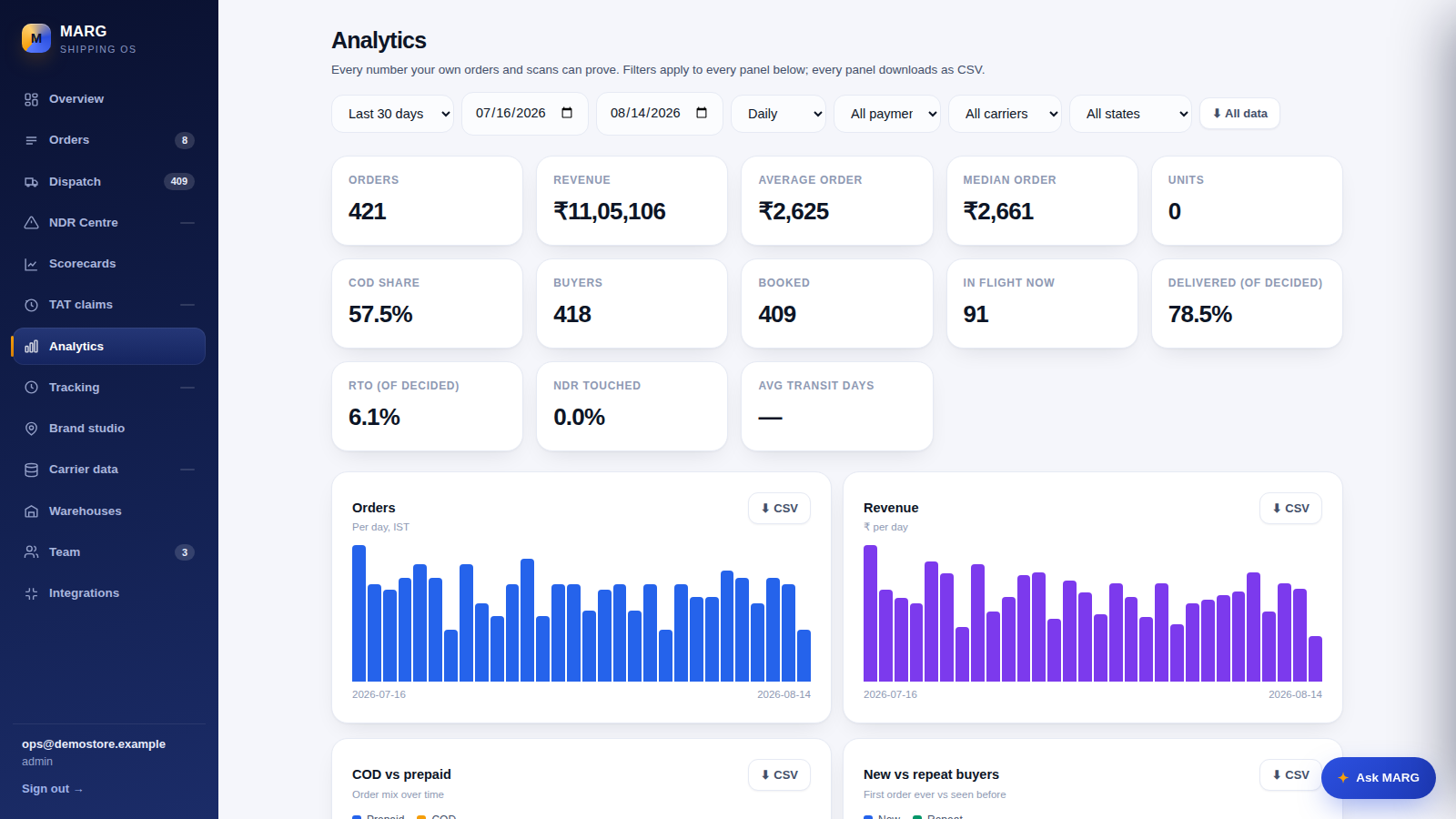Click the Scorecards chart icon
Viewport: 1456px width, 819px height.
click(x=31, y=264)
